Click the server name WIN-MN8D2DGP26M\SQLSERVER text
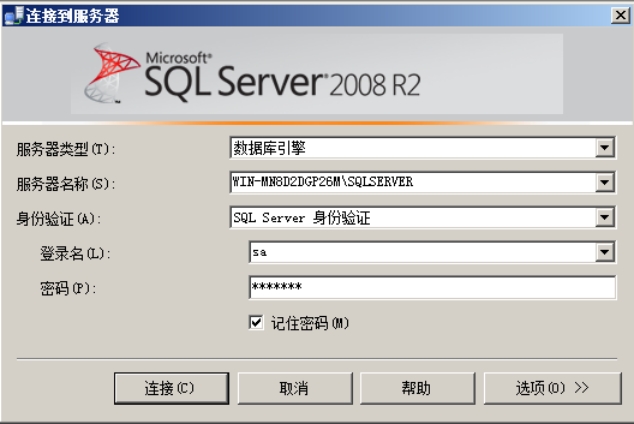This screenshot has width=634, height=424. (322, 183)
